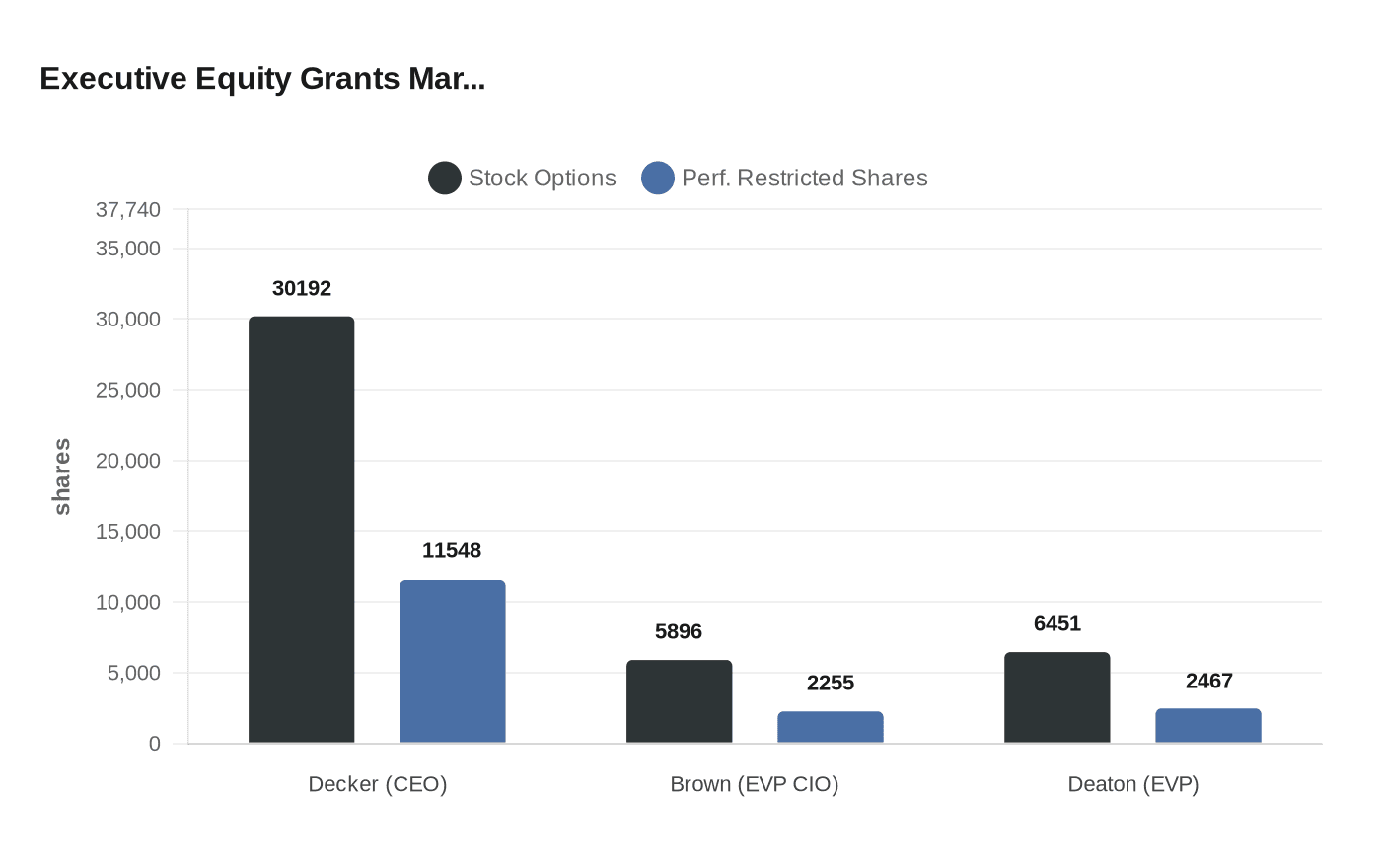Screen dimensions: 1381x868
Task: Click Brown's Stock Options bar
Action: point(679,700)
